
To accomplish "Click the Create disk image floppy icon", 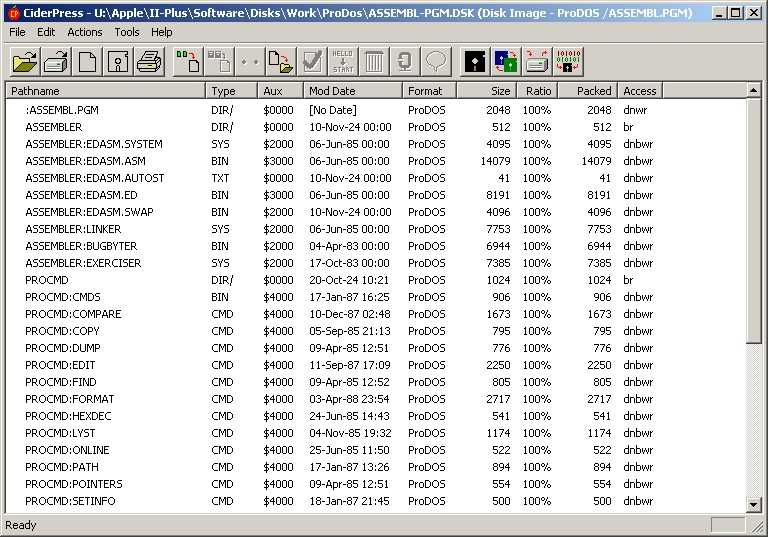I will [x=118, y=62].
